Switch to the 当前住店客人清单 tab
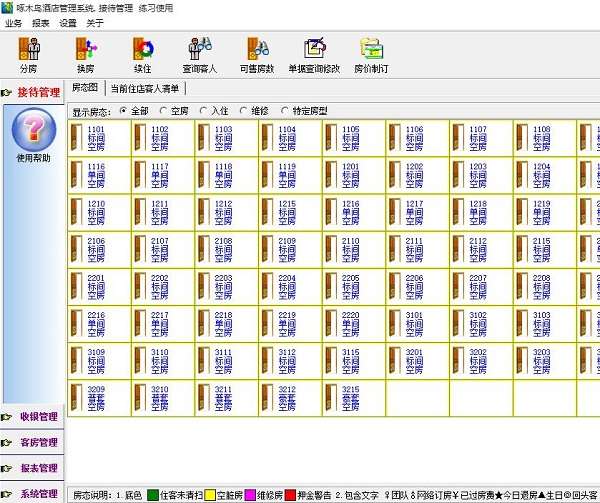The height and width of the screenshot is (503, 600). [x=145, y=89]
